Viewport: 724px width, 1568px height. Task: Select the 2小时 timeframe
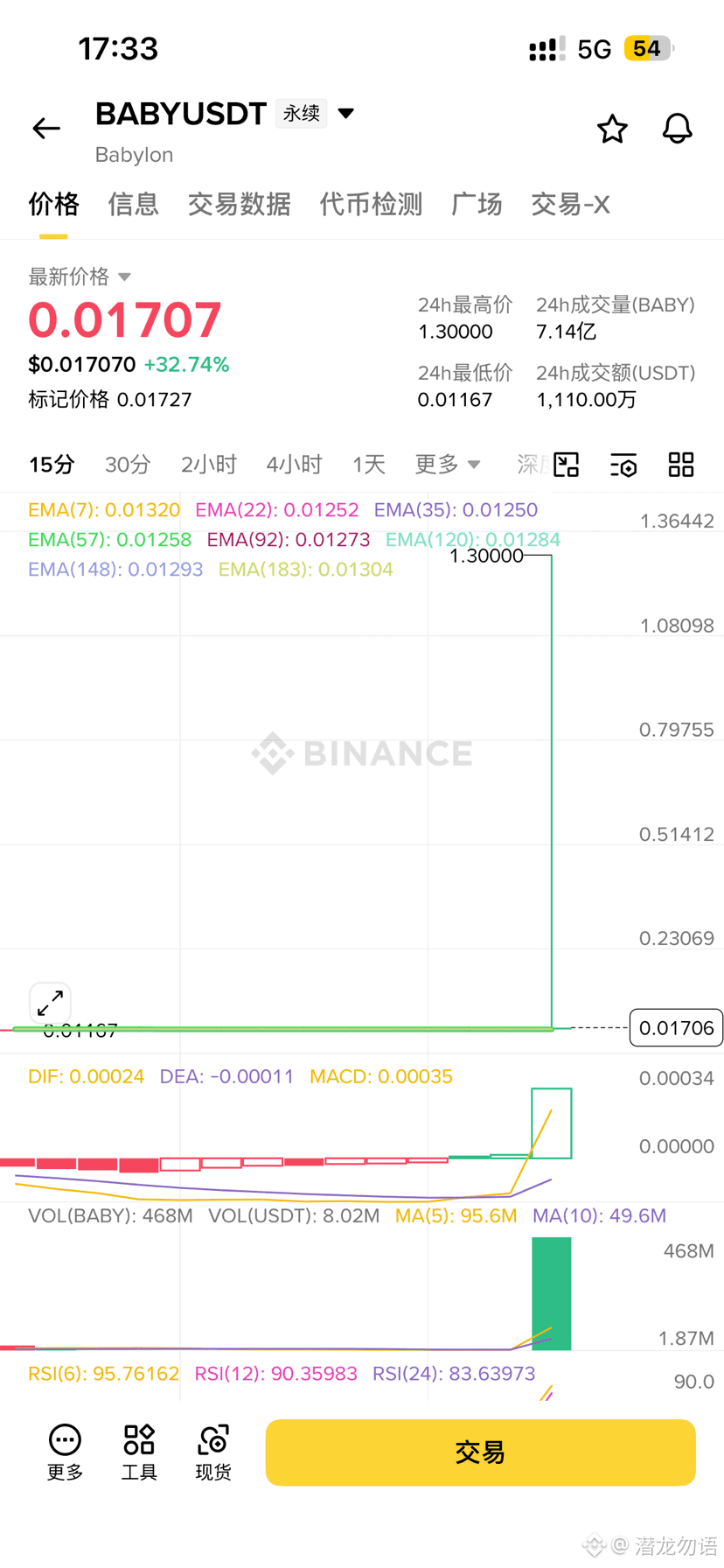tap(209, 465)
